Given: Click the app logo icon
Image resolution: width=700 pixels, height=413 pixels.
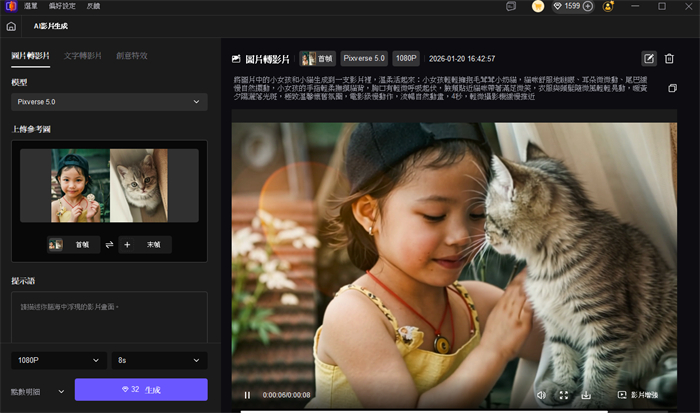Looking at the screenshot, I should [11, 6].
